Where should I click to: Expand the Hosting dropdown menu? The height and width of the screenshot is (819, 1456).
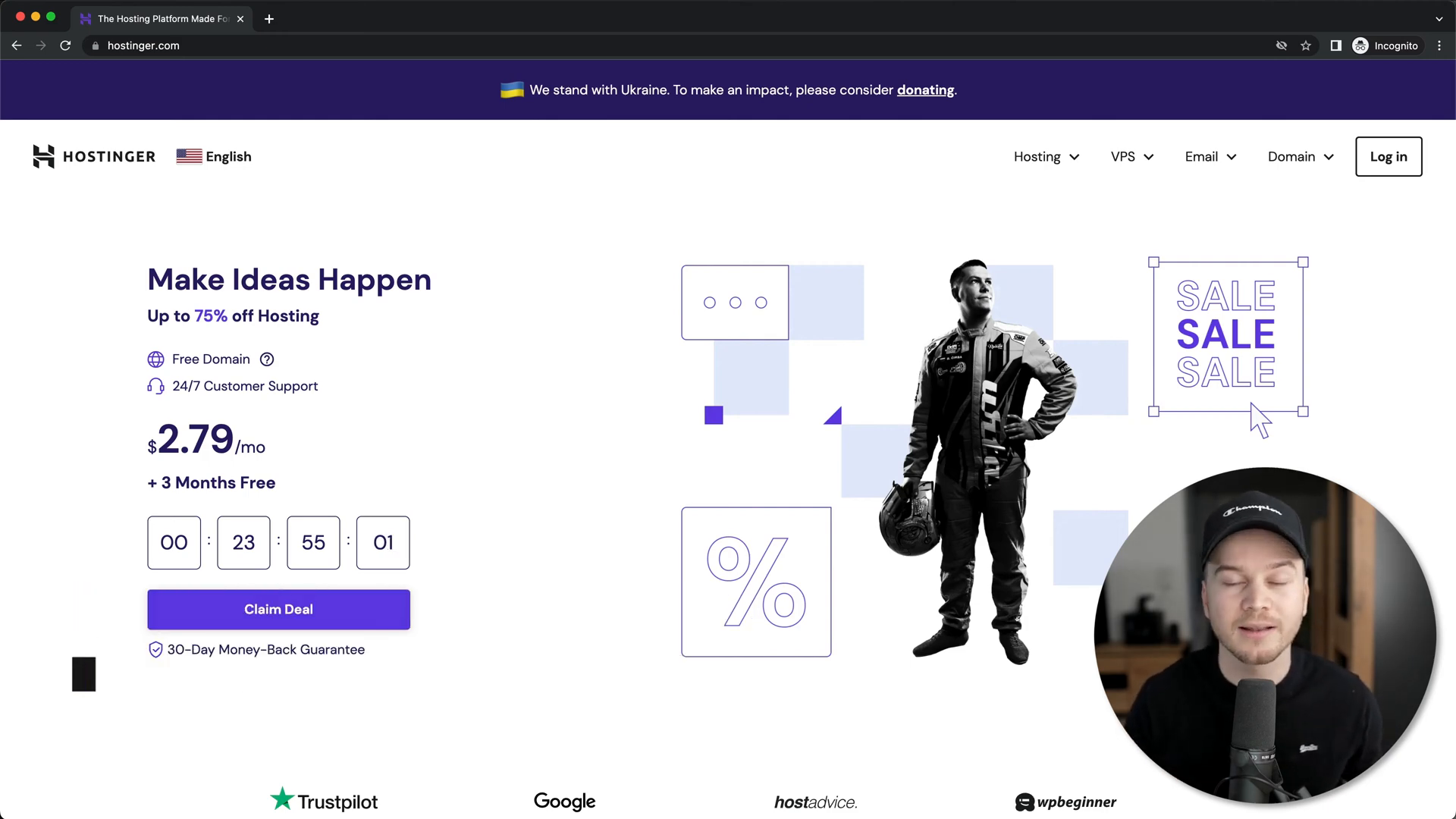[1046, 156]
